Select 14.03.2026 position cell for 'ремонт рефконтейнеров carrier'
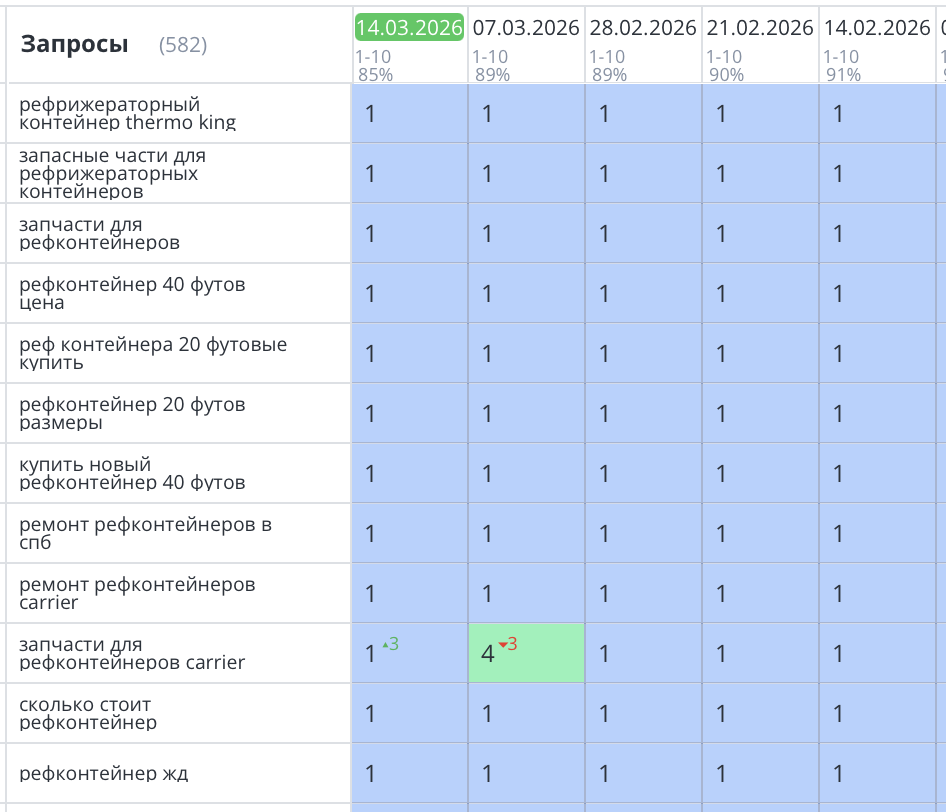This screenshot has height=812, width=946. pos(409,594)
